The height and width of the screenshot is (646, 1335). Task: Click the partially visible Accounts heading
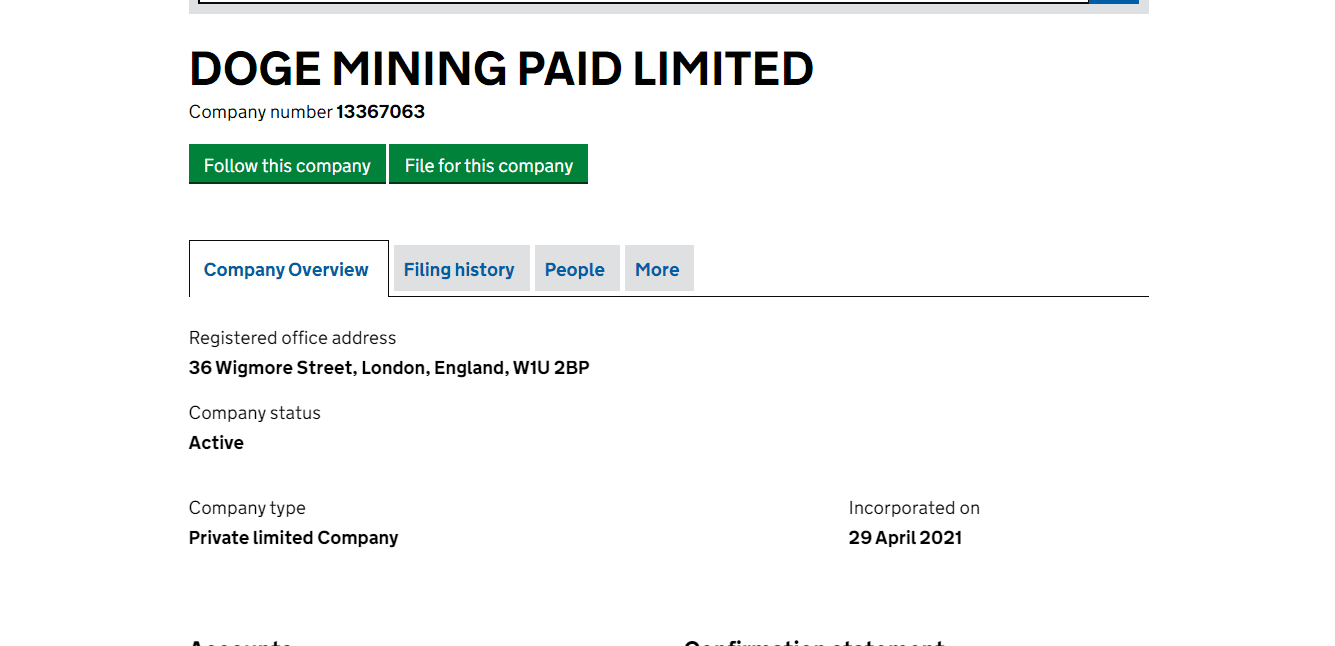coord(240,642)
